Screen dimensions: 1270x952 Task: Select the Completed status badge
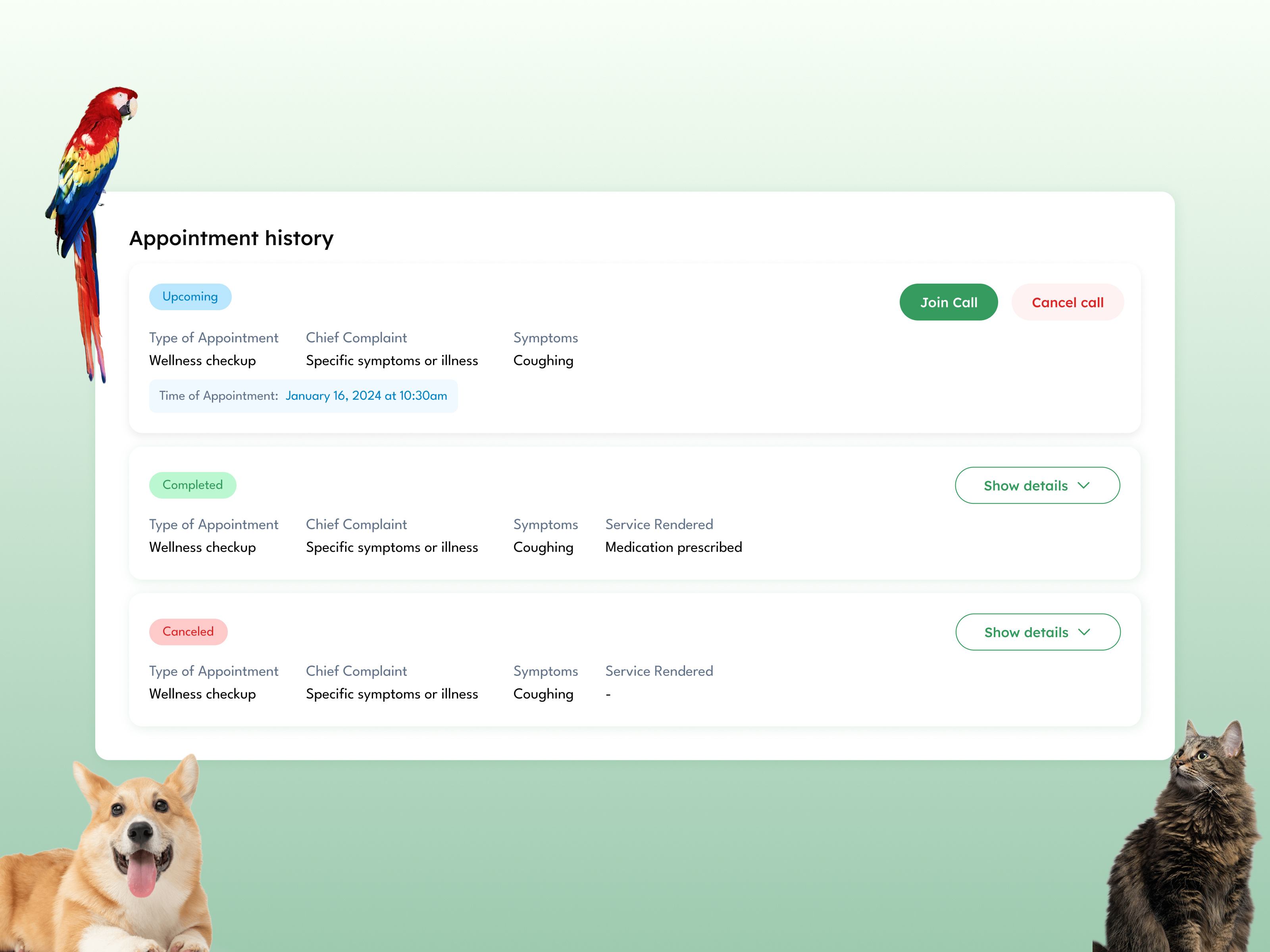click(192, 485)
